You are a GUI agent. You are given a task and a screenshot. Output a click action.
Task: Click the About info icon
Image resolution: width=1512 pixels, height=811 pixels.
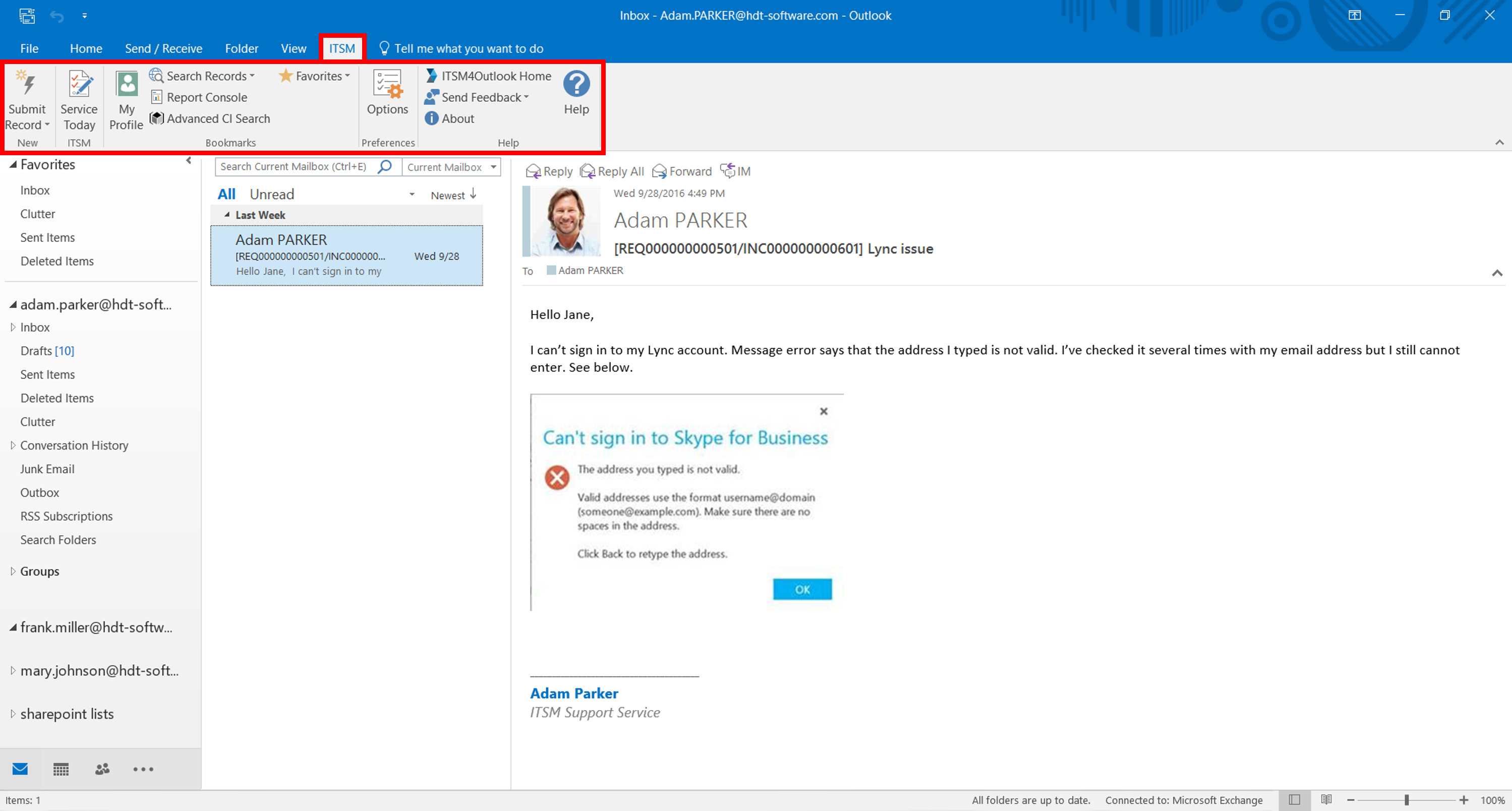[431, 118]
